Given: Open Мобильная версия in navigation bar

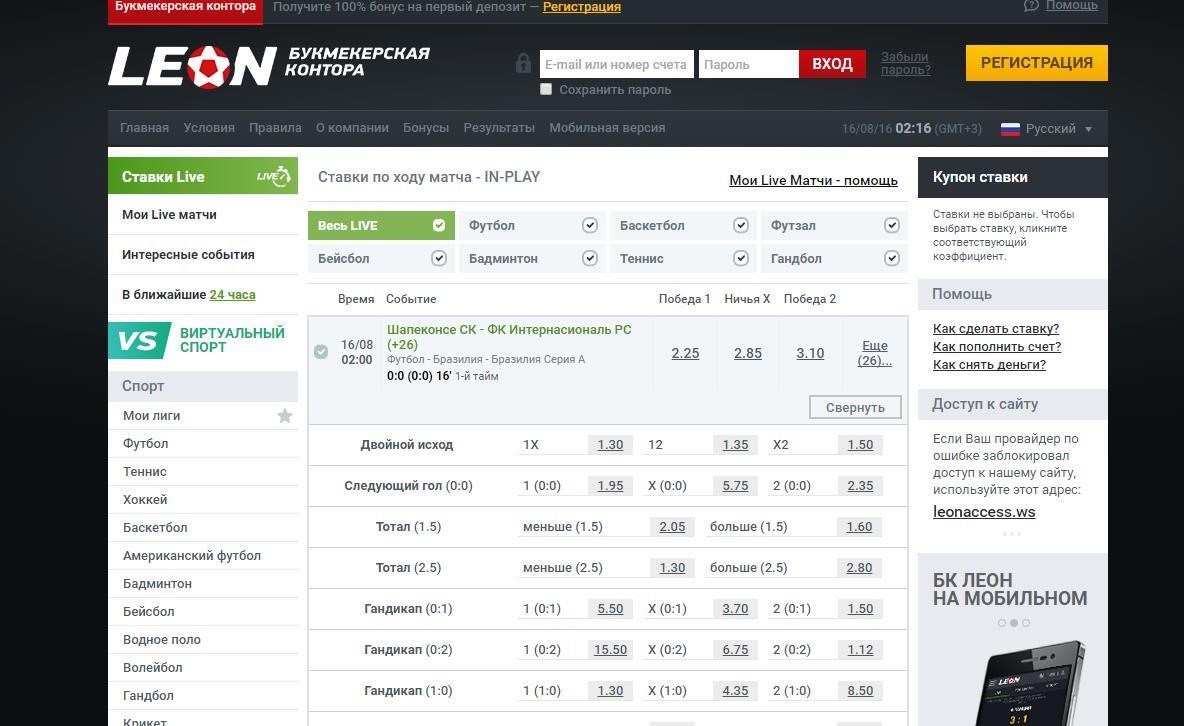Looking at the screenshot, I should tap(607, 128).
